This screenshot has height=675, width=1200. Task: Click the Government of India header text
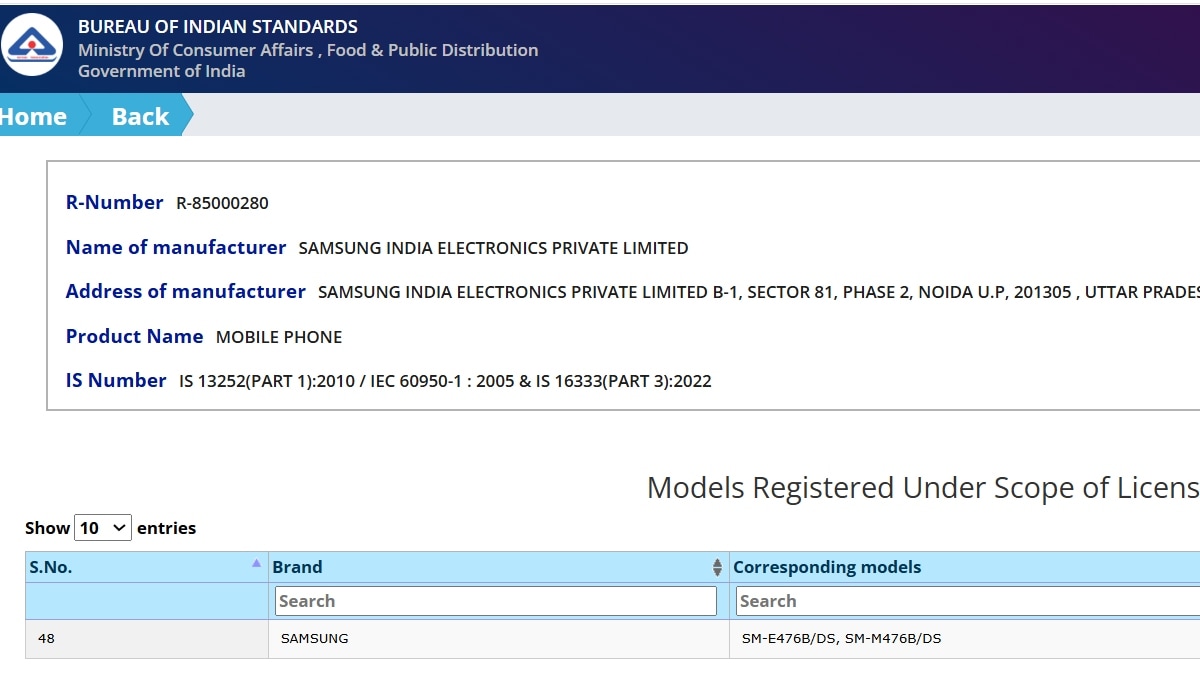[161, 71]
